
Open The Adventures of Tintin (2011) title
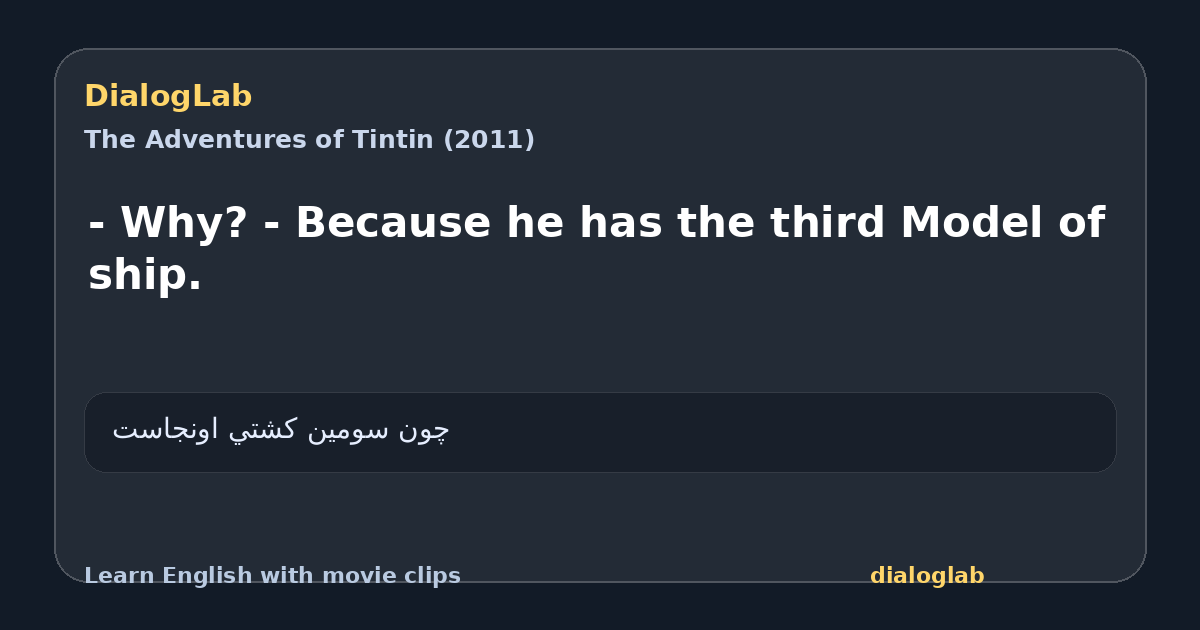pos(309,140)
